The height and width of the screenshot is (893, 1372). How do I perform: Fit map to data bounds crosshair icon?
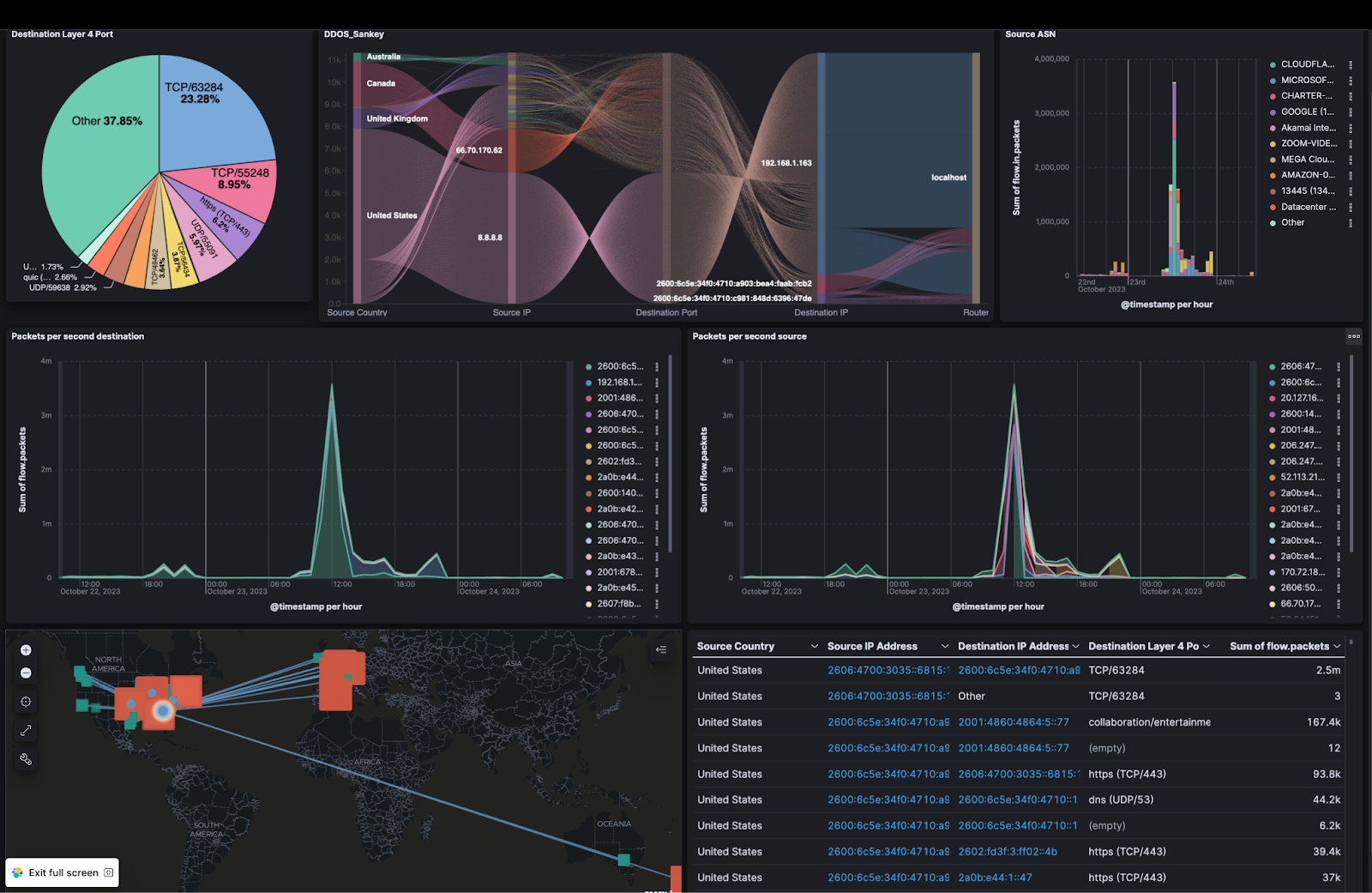coord(26,702)
